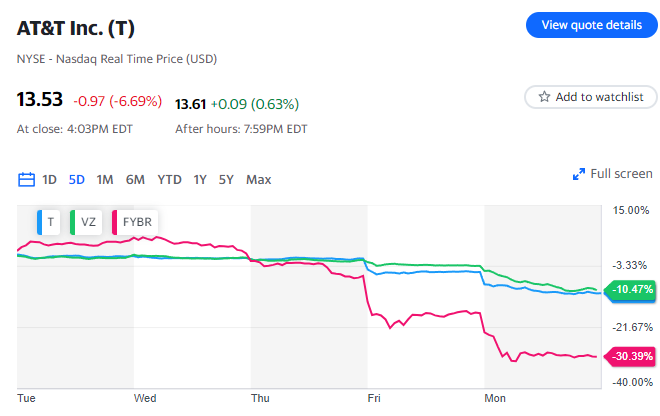Click the pink -30.39% price flag

pyautogui.click(x=630, y=356)
